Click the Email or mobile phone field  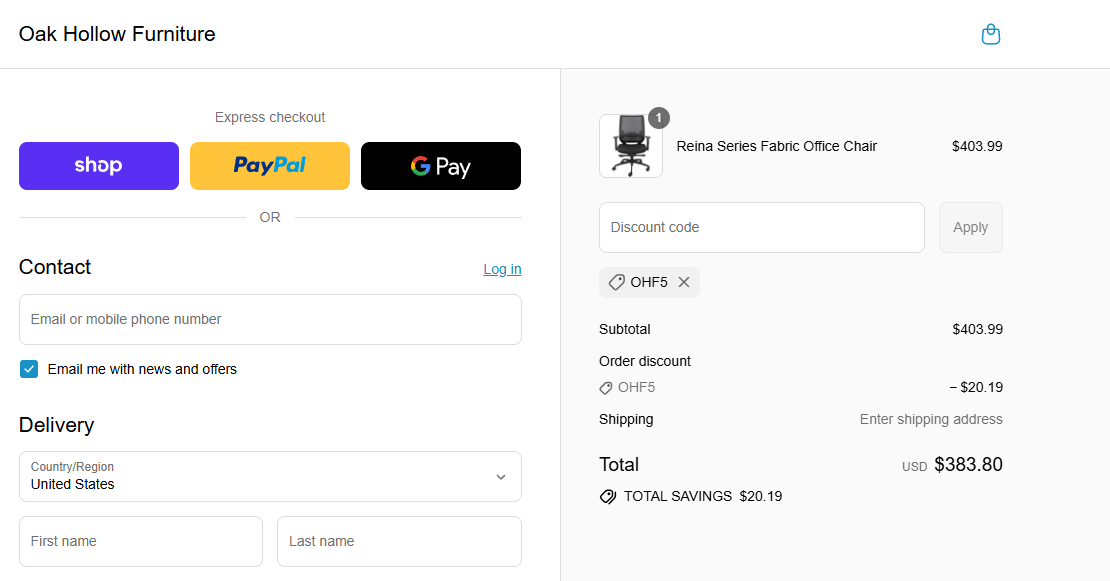click(x=270, y=320)
